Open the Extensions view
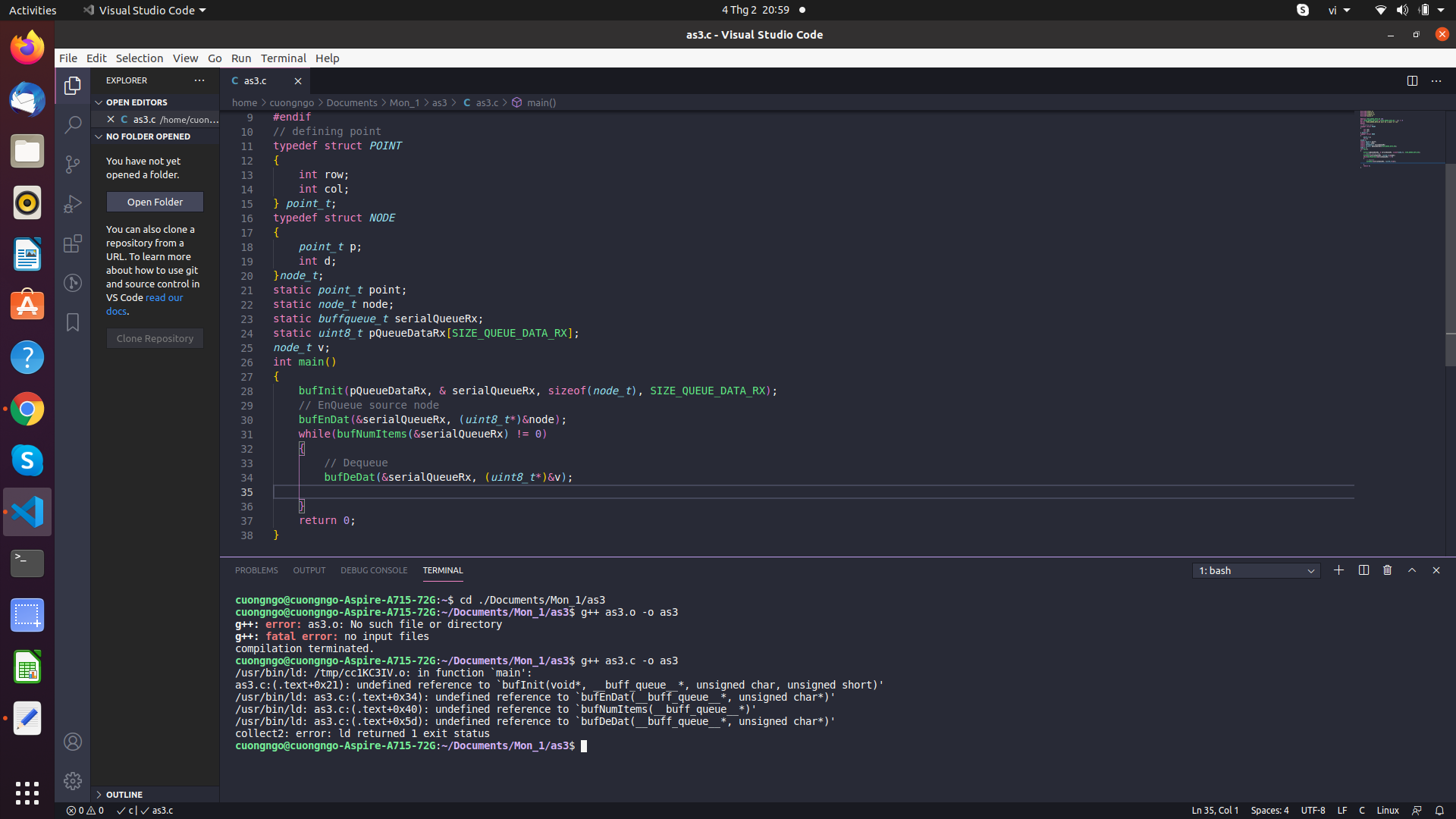The width and height of the screenshot is (1456, 819). click(73, 243)
